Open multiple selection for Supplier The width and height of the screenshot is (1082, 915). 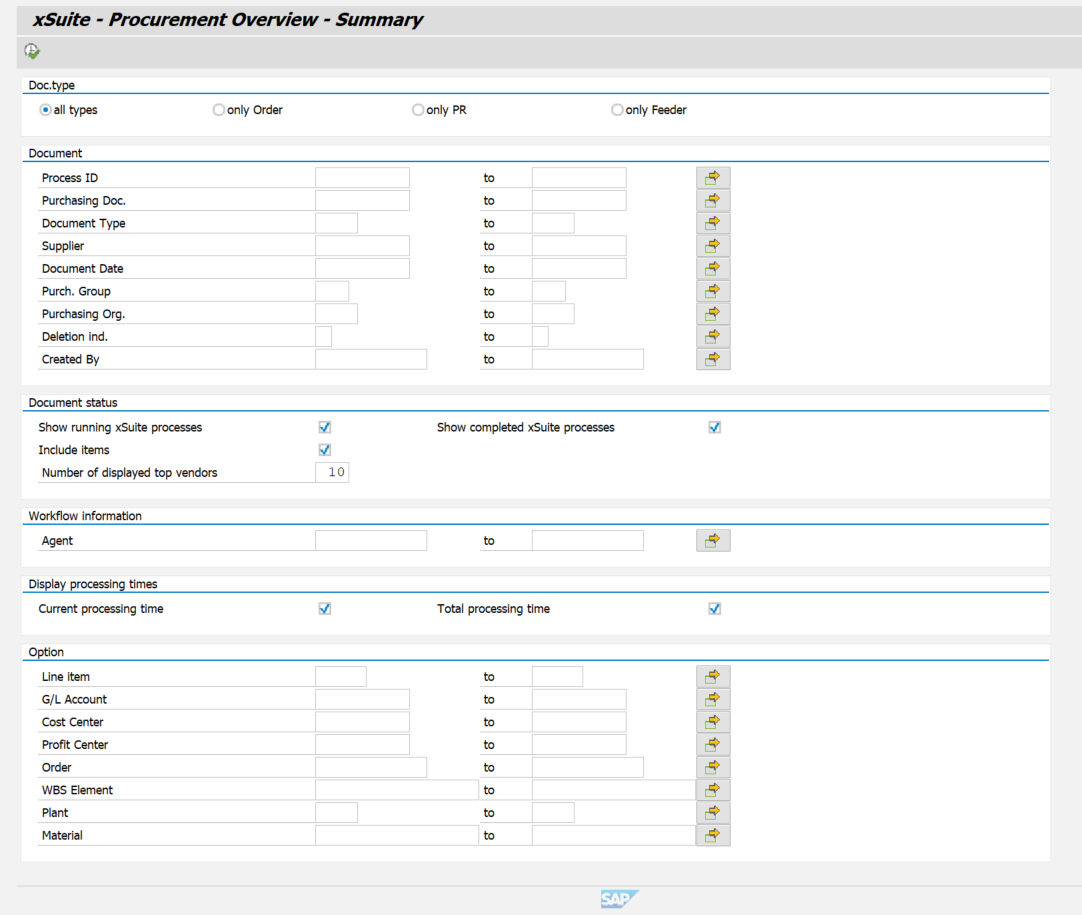(713, 245)
